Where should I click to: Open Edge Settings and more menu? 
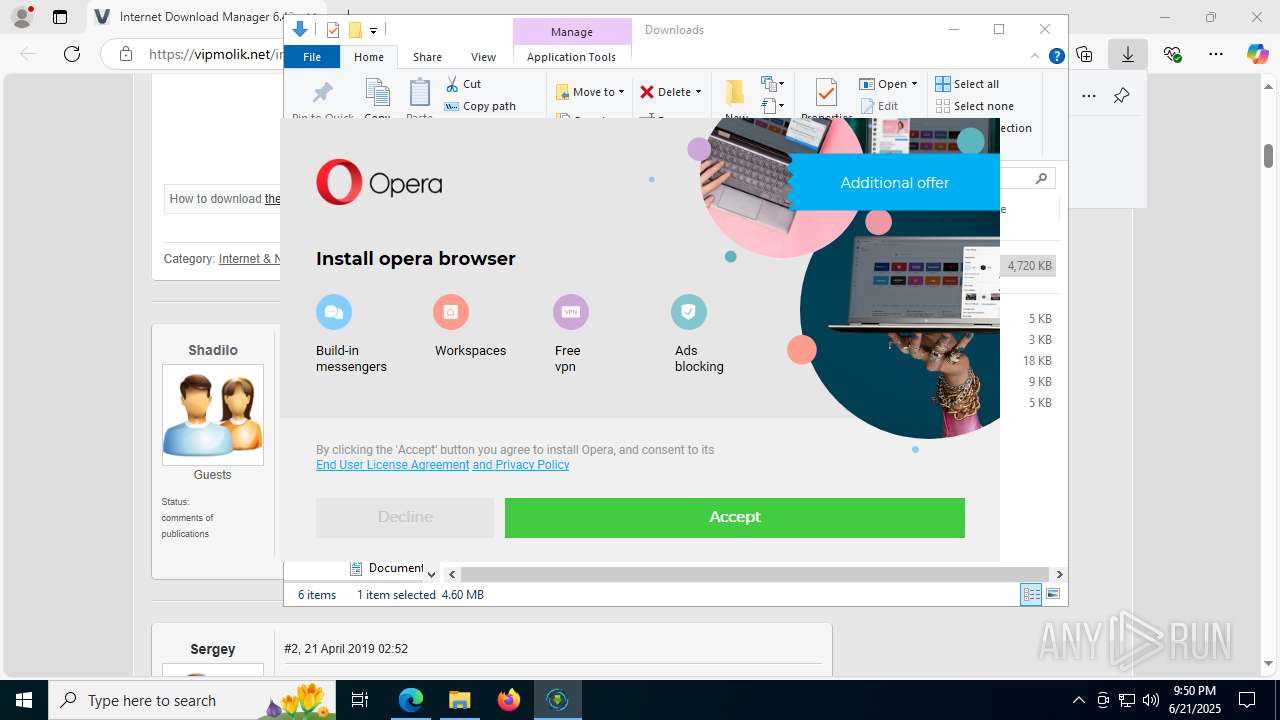click(1215, 54)
